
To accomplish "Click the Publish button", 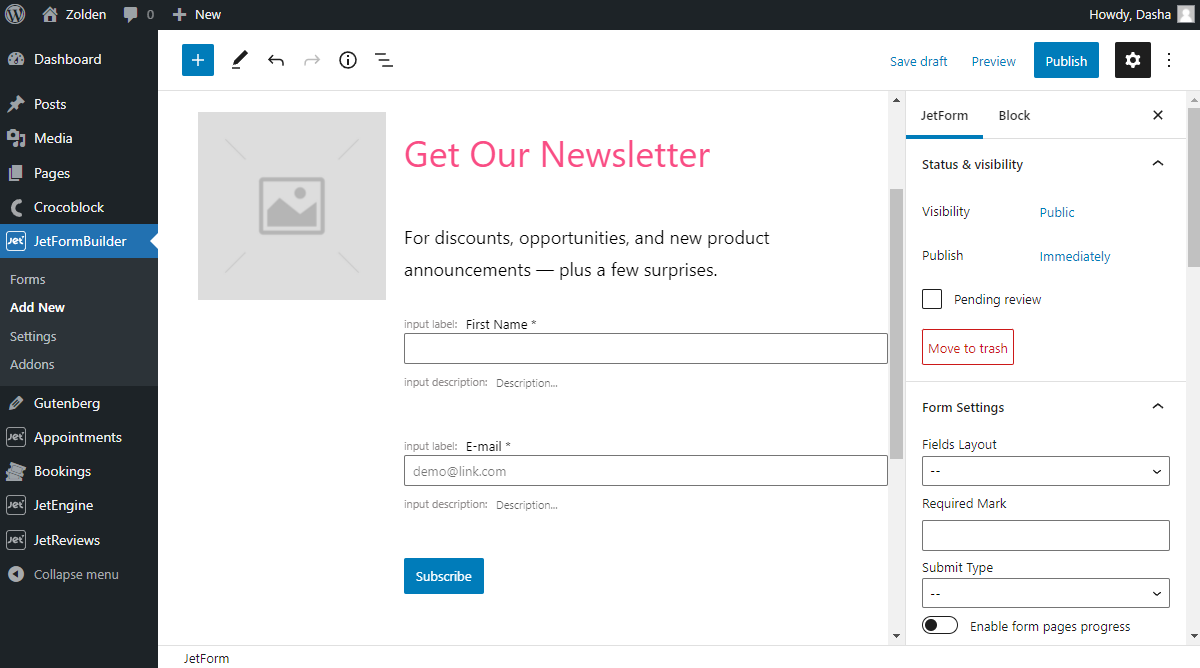I will point(1065,60).
